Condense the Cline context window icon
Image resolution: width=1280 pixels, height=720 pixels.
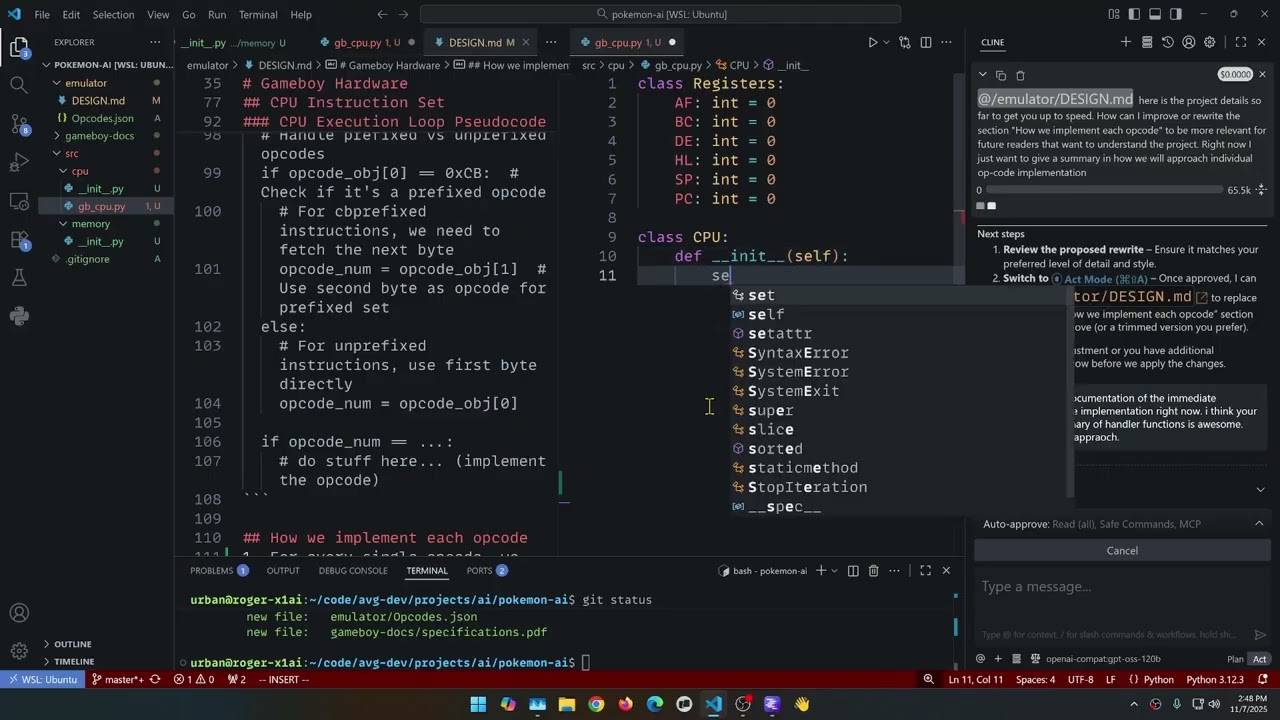click(x=1261, y=190)
